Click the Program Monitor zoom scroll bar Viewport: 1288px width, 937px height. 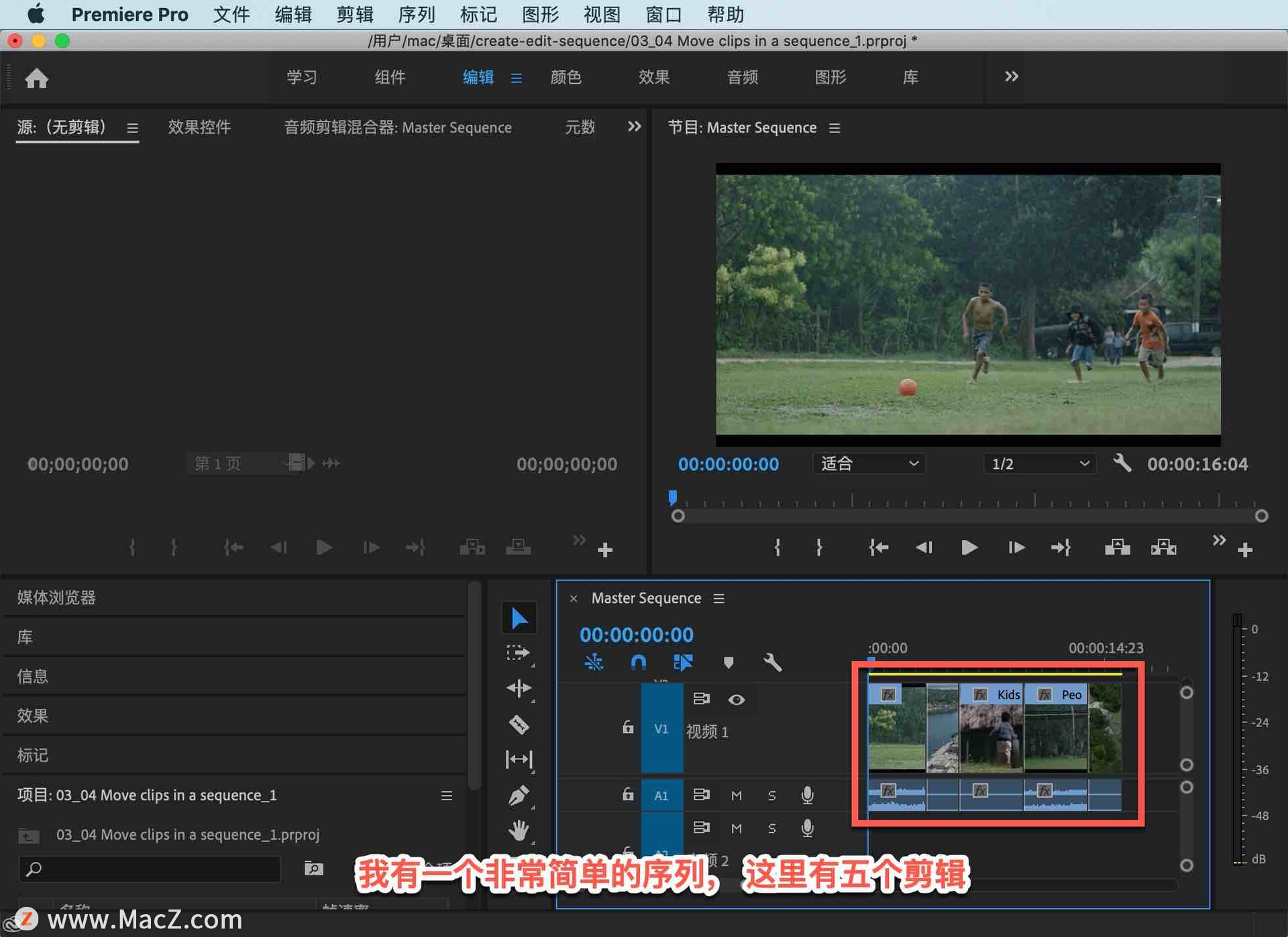coord(969,516)
